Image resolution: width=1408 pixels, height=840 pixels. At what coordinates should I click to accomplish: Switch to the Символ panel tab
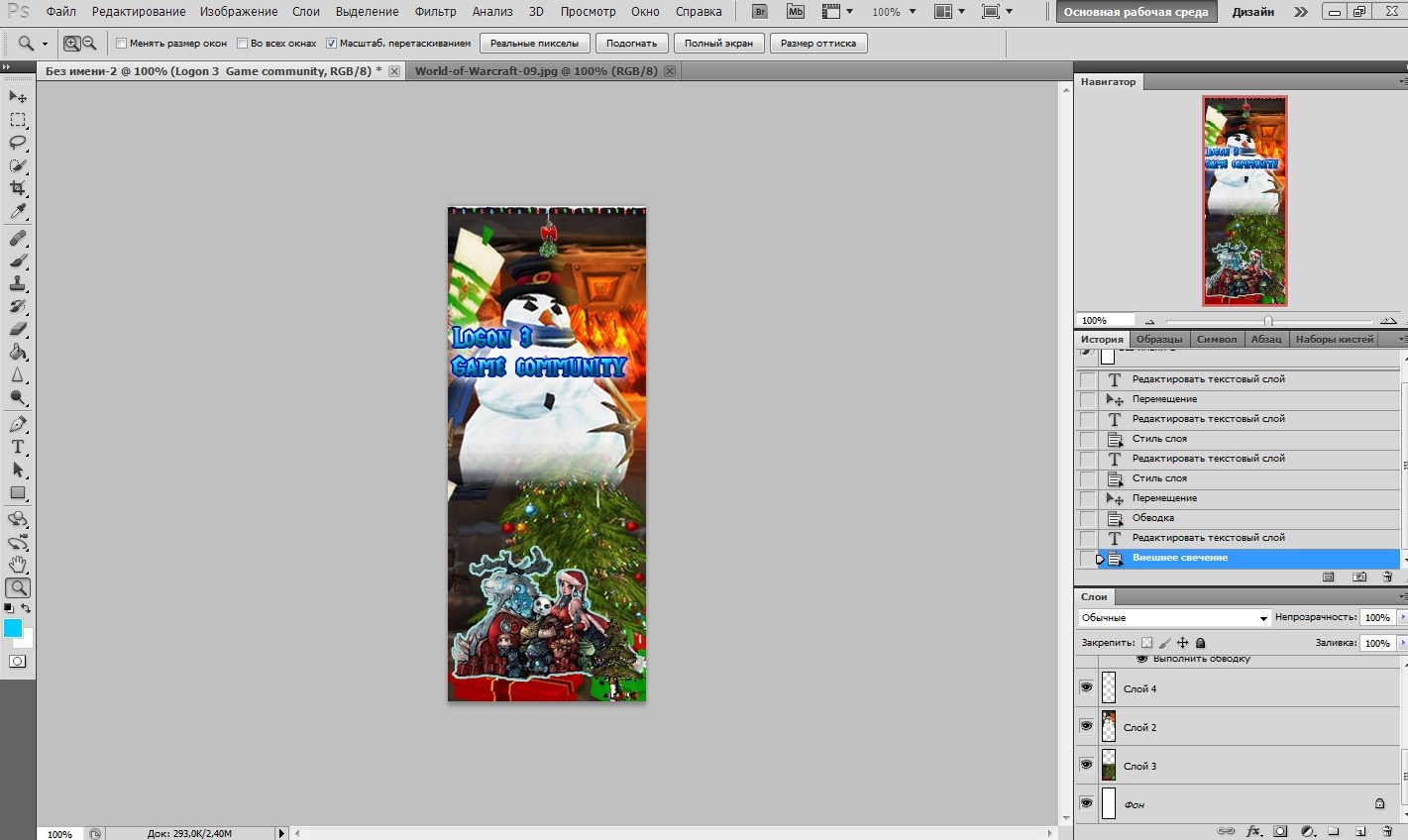coord(1216,339)
